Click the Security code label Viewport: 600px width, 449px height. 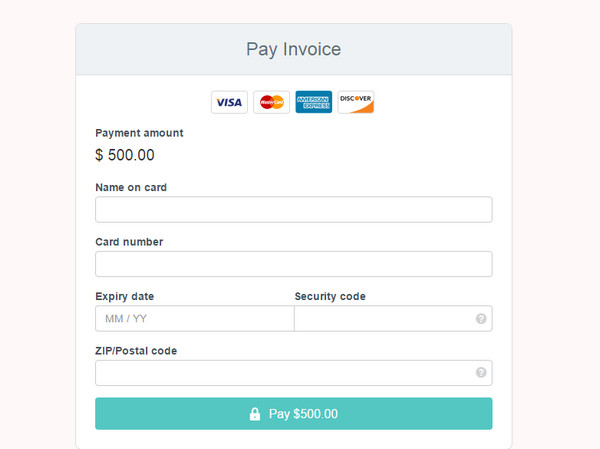[330, 297]
